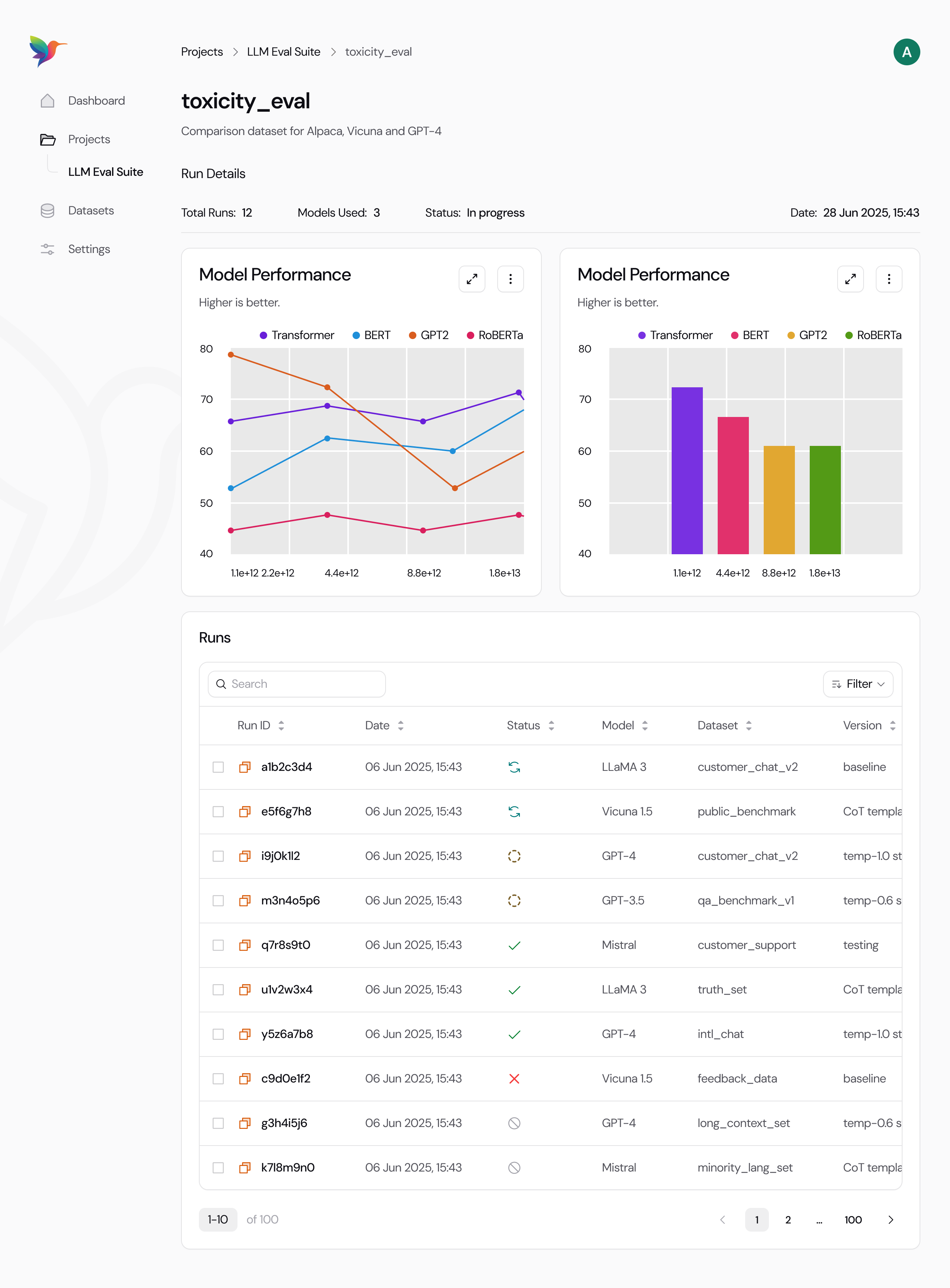Sort the table by Run ID column
The image size is (950, 1288).
[281, 725]
